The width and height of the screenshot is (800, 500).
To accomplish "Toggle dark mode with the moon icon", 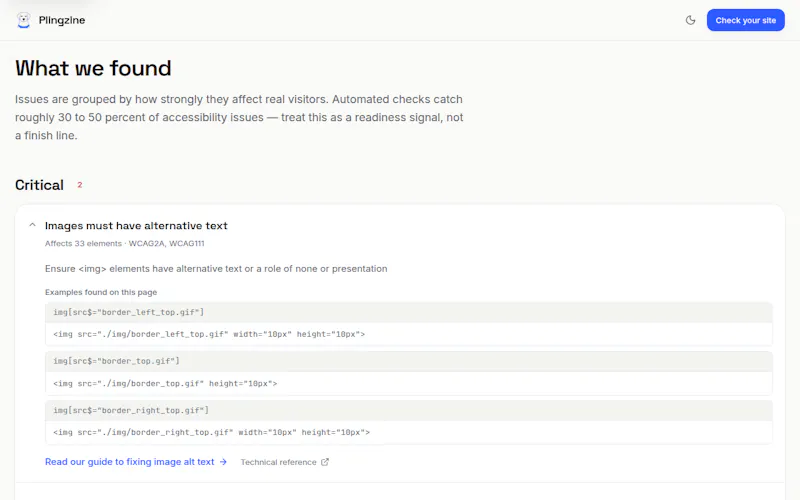I will pos(690,20).
